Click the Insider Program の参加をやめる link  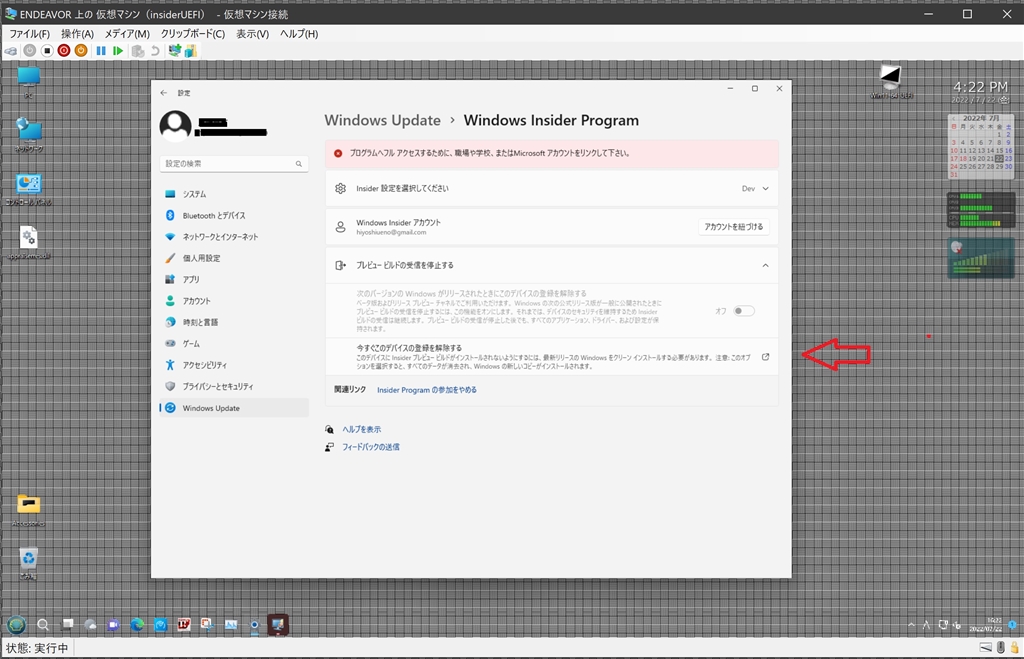427,390
